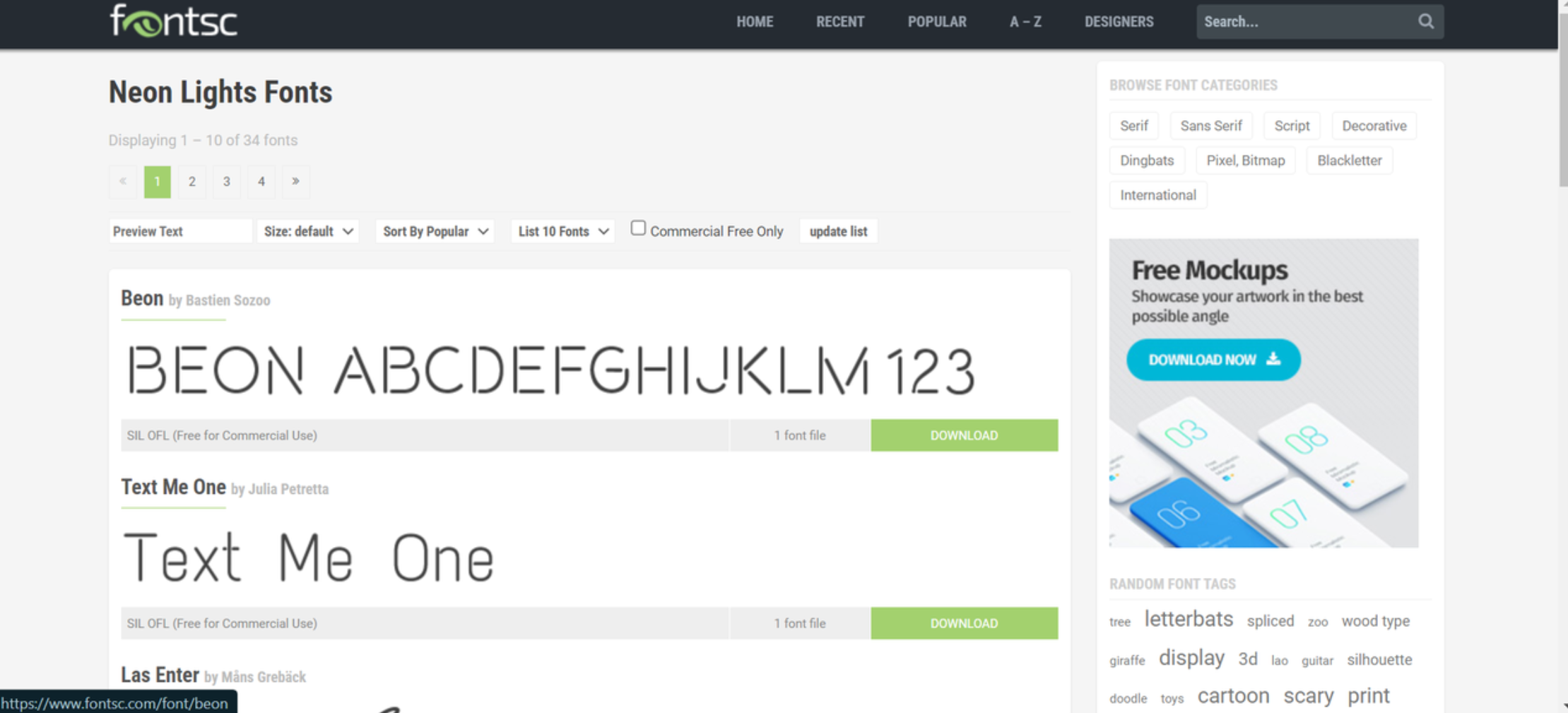Go to page 3 of fonts

tap(226, 182)
